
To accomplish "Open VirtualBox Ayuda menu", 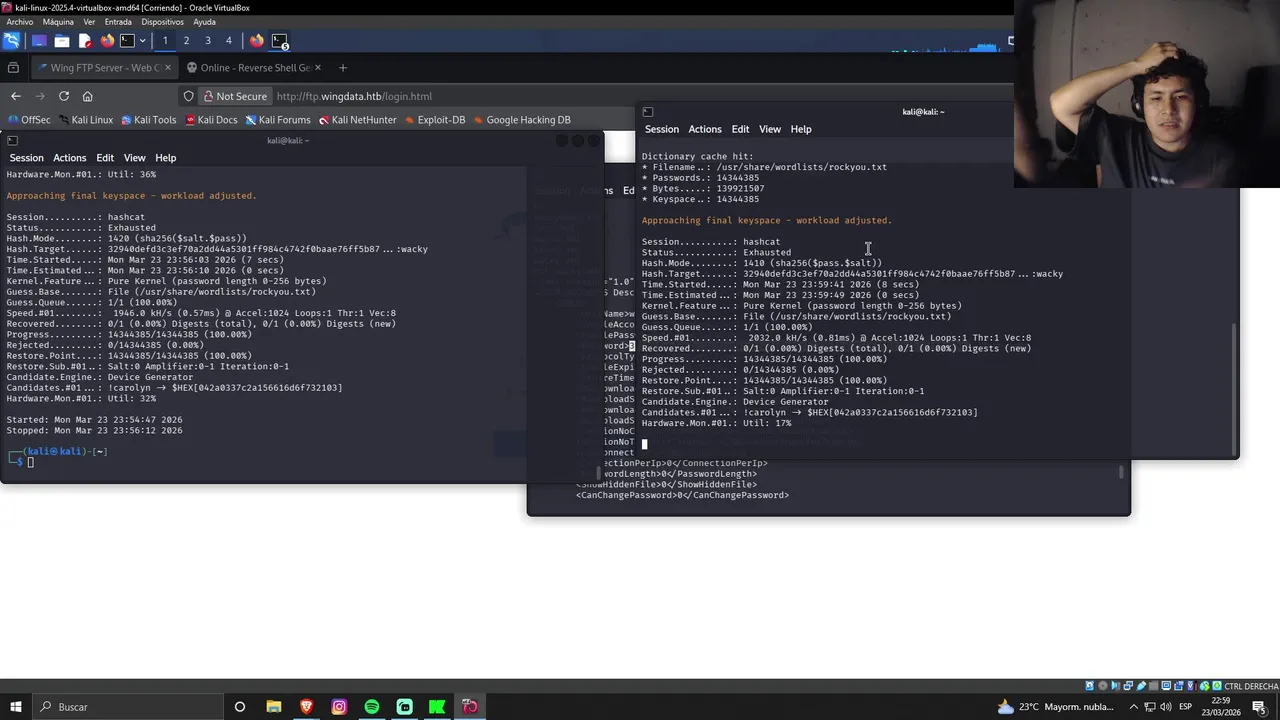I will (204, 22).
